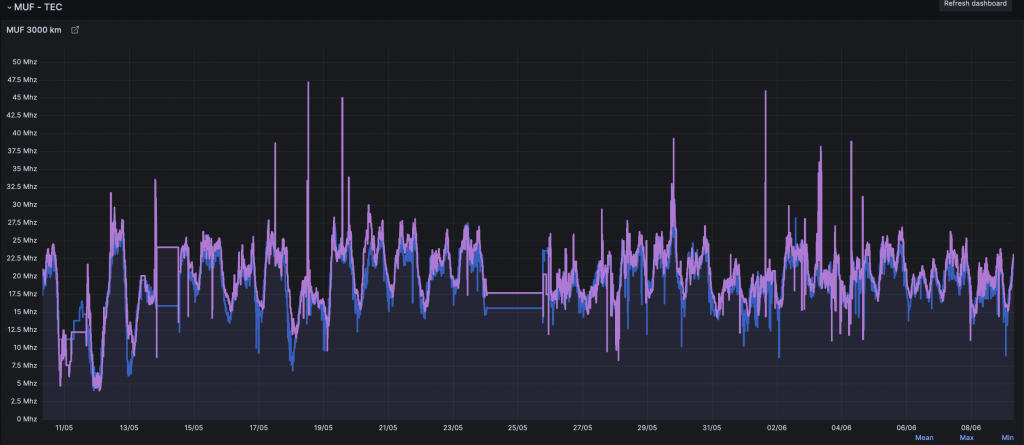Screen dimensions: 1024x445
Task: Click the 31/05 date on the time axis
Action: tap(712, 427)
